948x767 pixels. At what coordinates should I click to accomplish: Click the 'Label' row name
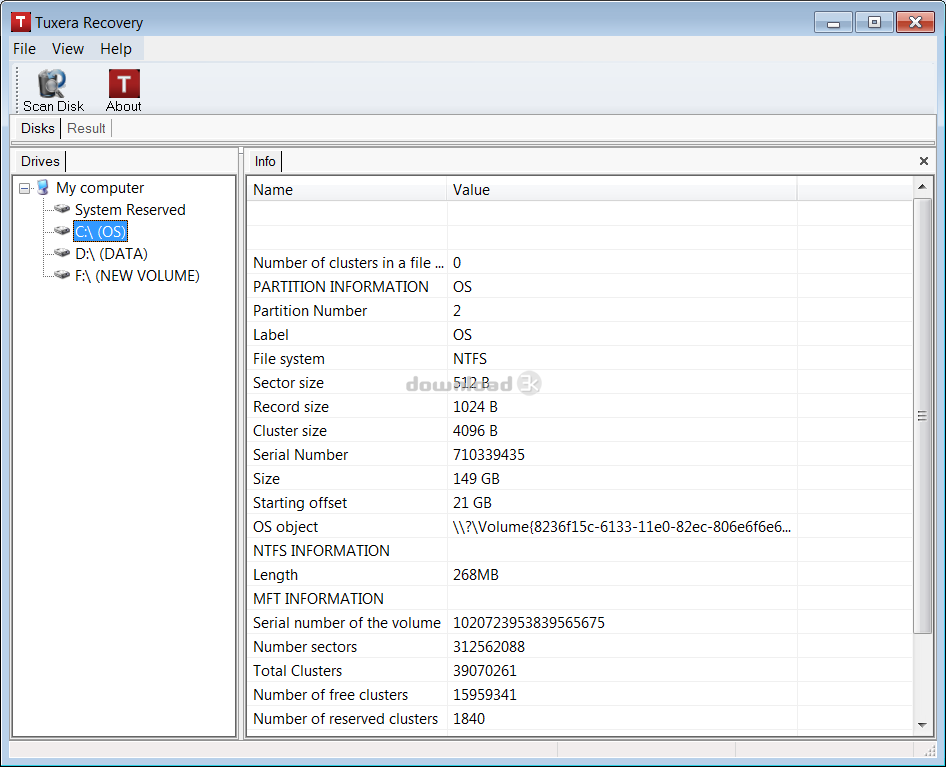[x=270, y=335]
